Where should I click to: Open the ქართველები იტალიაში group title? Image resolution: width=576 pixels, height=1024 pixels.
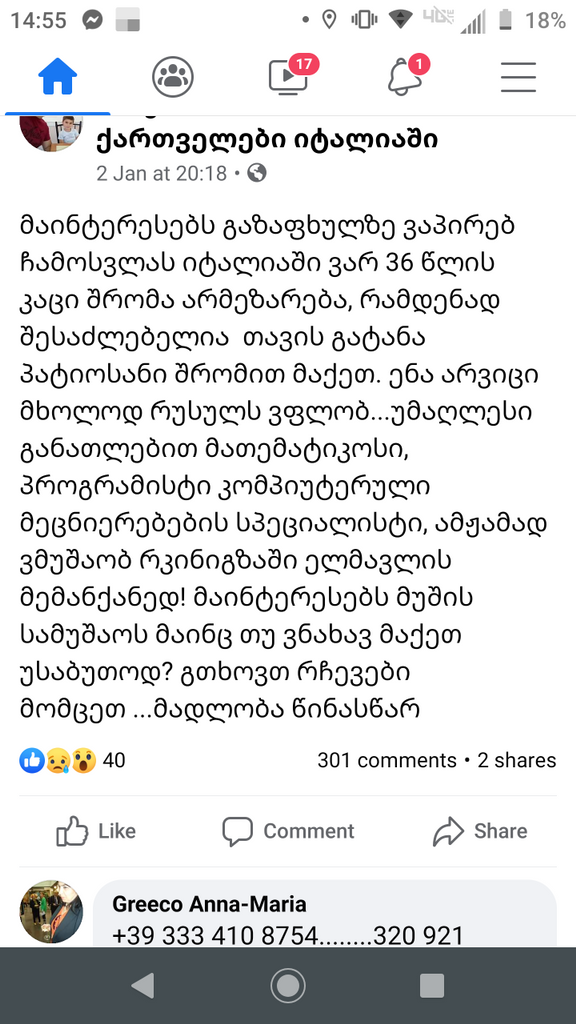click(x=267, y=138)
